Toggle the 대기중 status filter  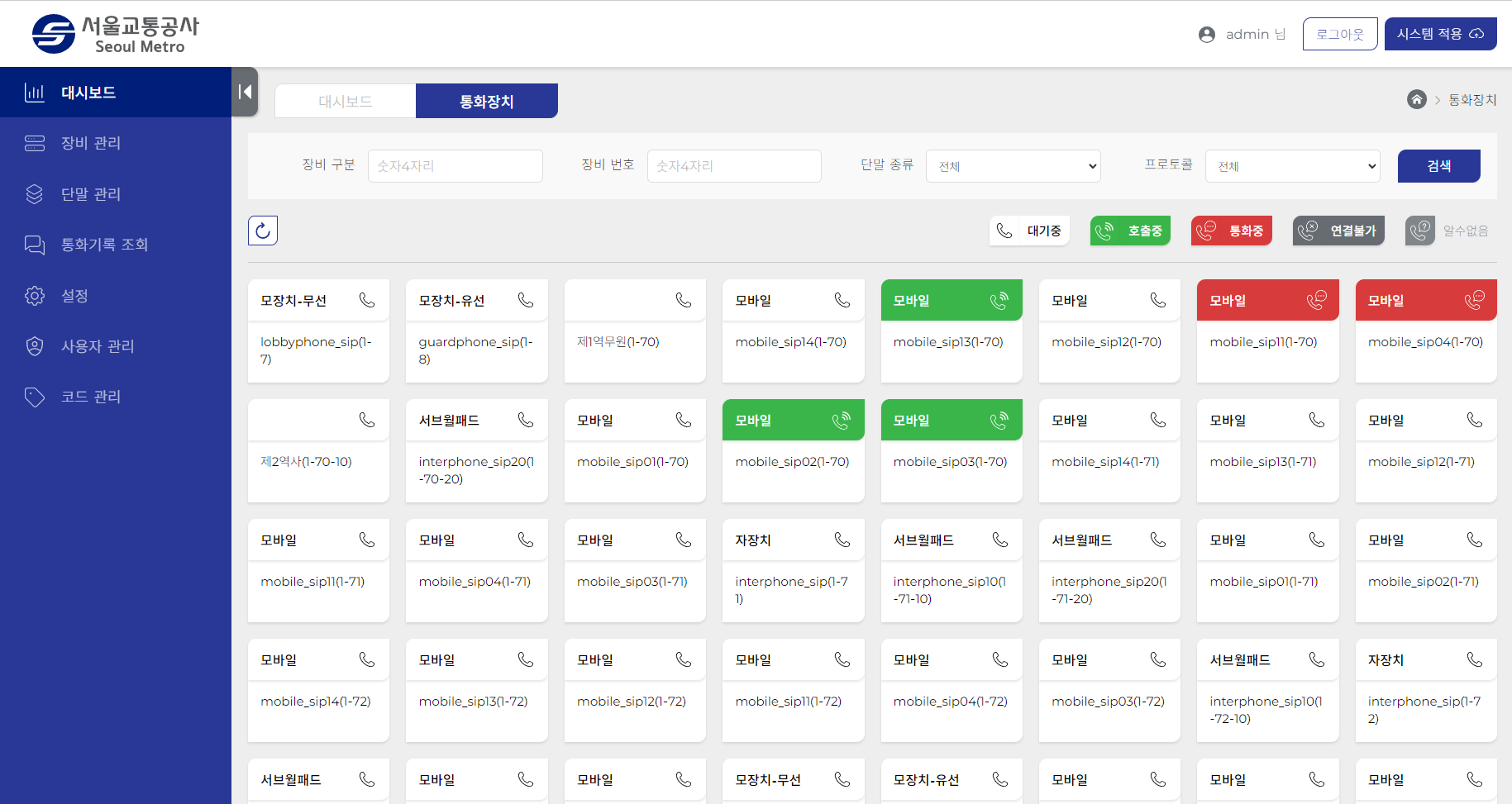tap(1029, 231)
